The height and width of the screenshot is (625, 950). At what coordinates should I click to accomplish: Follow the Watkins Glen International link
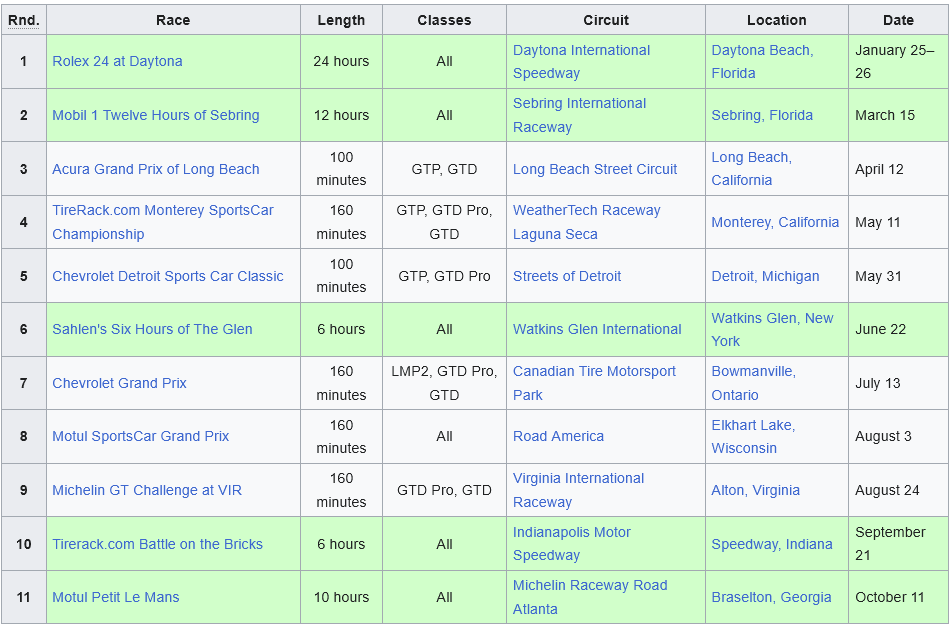click(x=597, y=329)
